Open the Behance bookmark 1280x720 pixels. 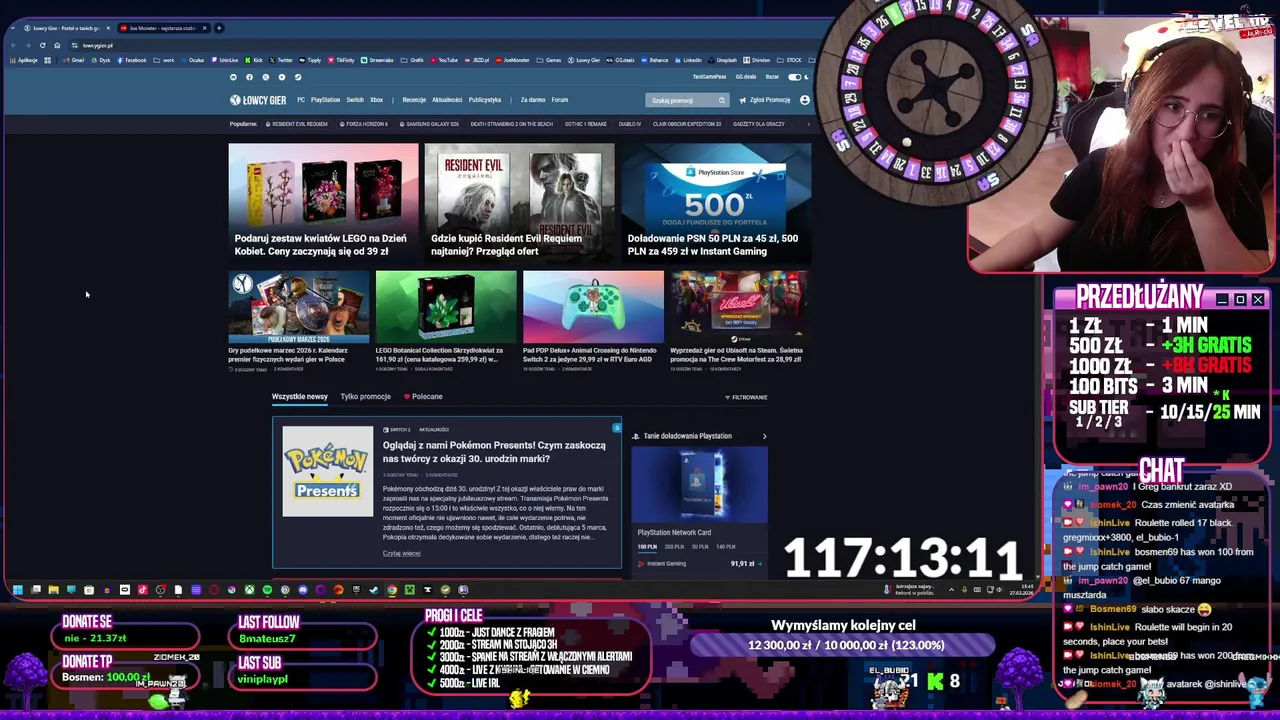pos(654,60)
